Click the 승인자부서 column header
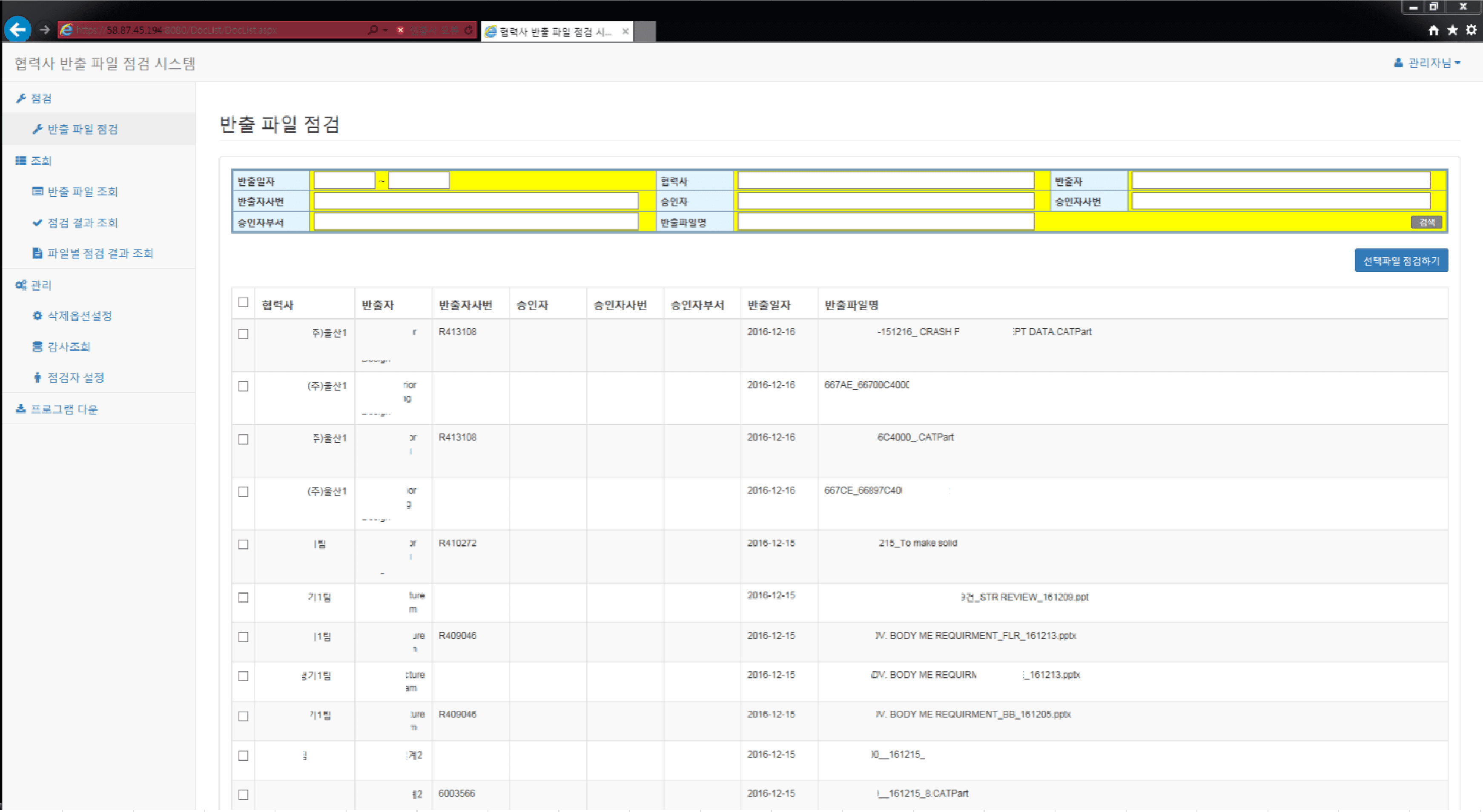Image resolution: width=1483 pixels, height=812 pixels. [697, 305]
